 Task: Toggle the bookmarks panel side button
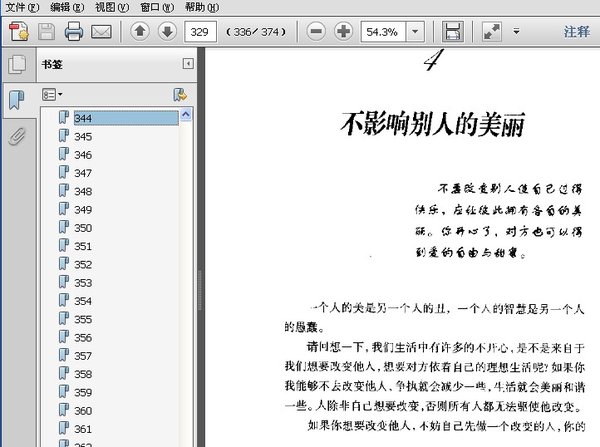pos(17,100)
